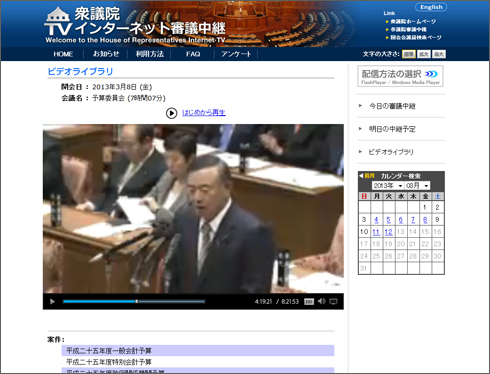Screen dimensions: 490x374
Task: Set text size to 標準
Action: tap(409, 54)
